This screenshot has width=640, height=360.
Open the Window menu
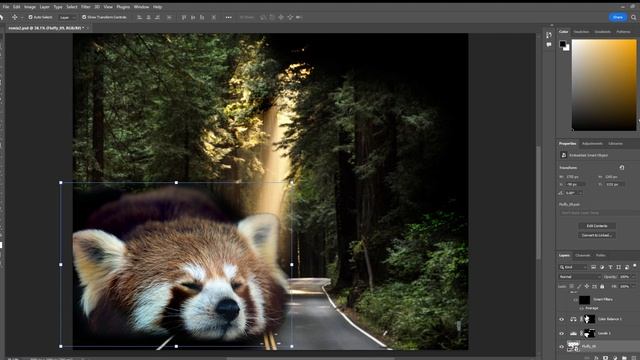tap(141, 7)
